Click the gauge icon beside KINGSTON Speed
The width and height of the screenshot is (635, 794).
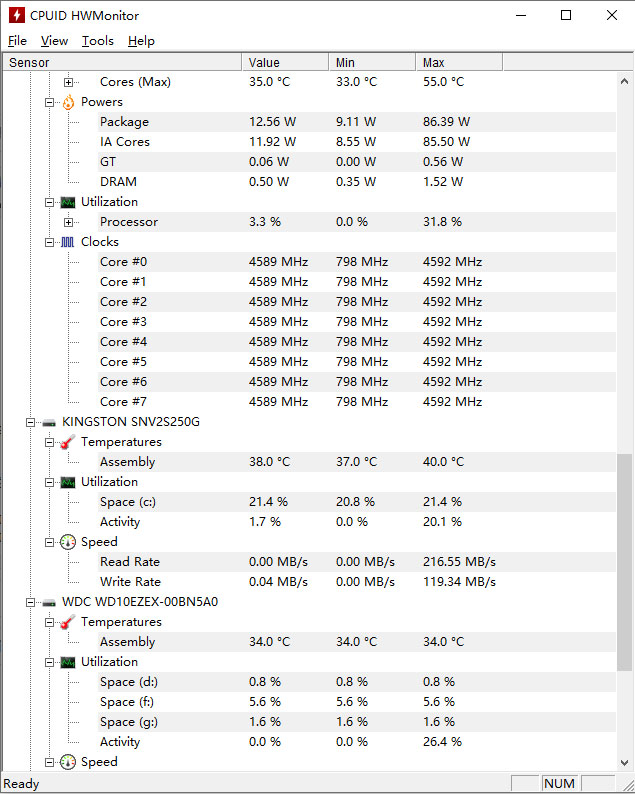coord(68,542)
